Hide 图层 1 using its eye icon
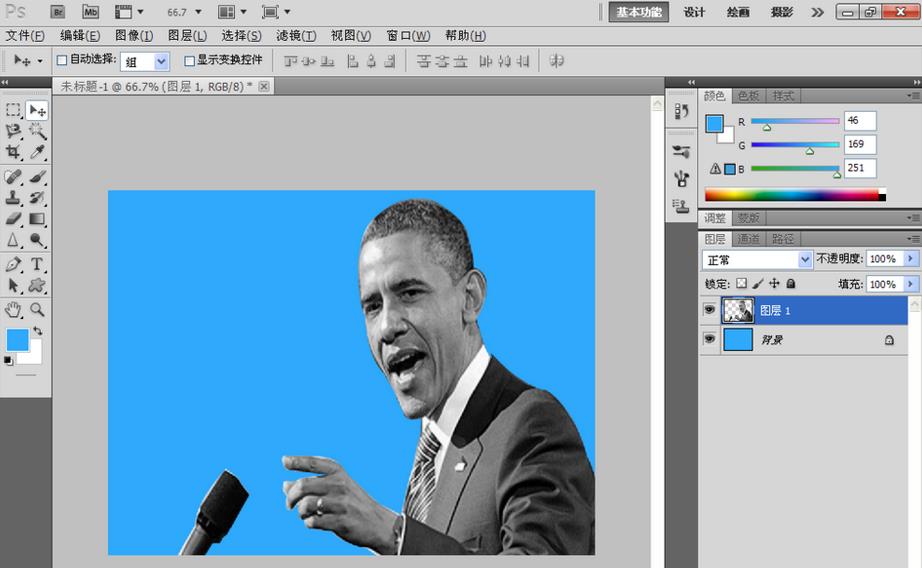 click(x=709, y=311)
